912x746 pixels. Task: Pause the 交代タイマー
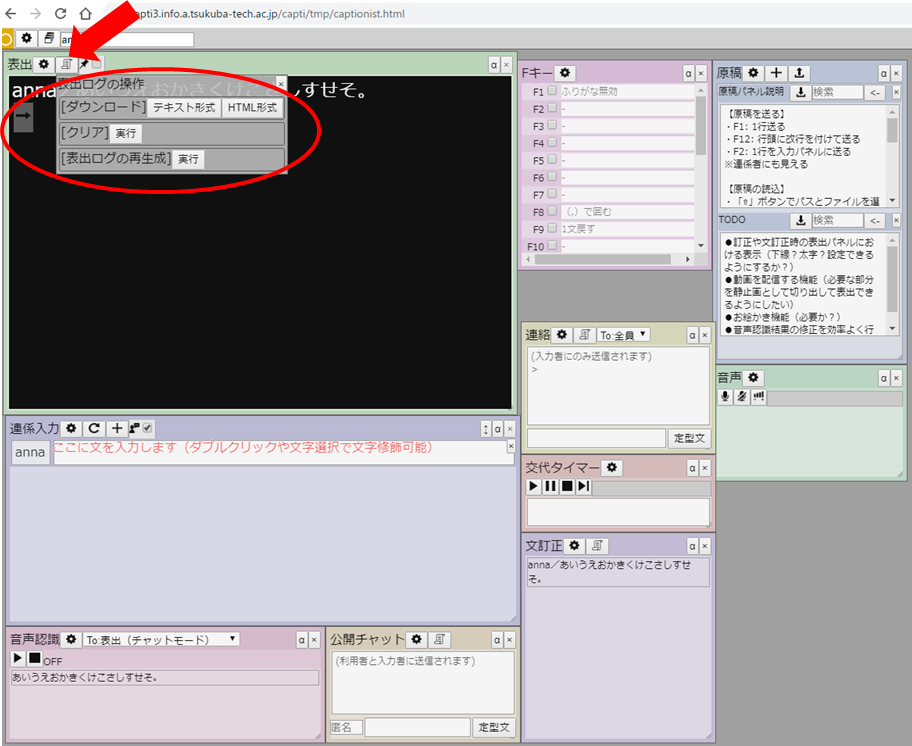pyautogui.click(x=550, y=486)
